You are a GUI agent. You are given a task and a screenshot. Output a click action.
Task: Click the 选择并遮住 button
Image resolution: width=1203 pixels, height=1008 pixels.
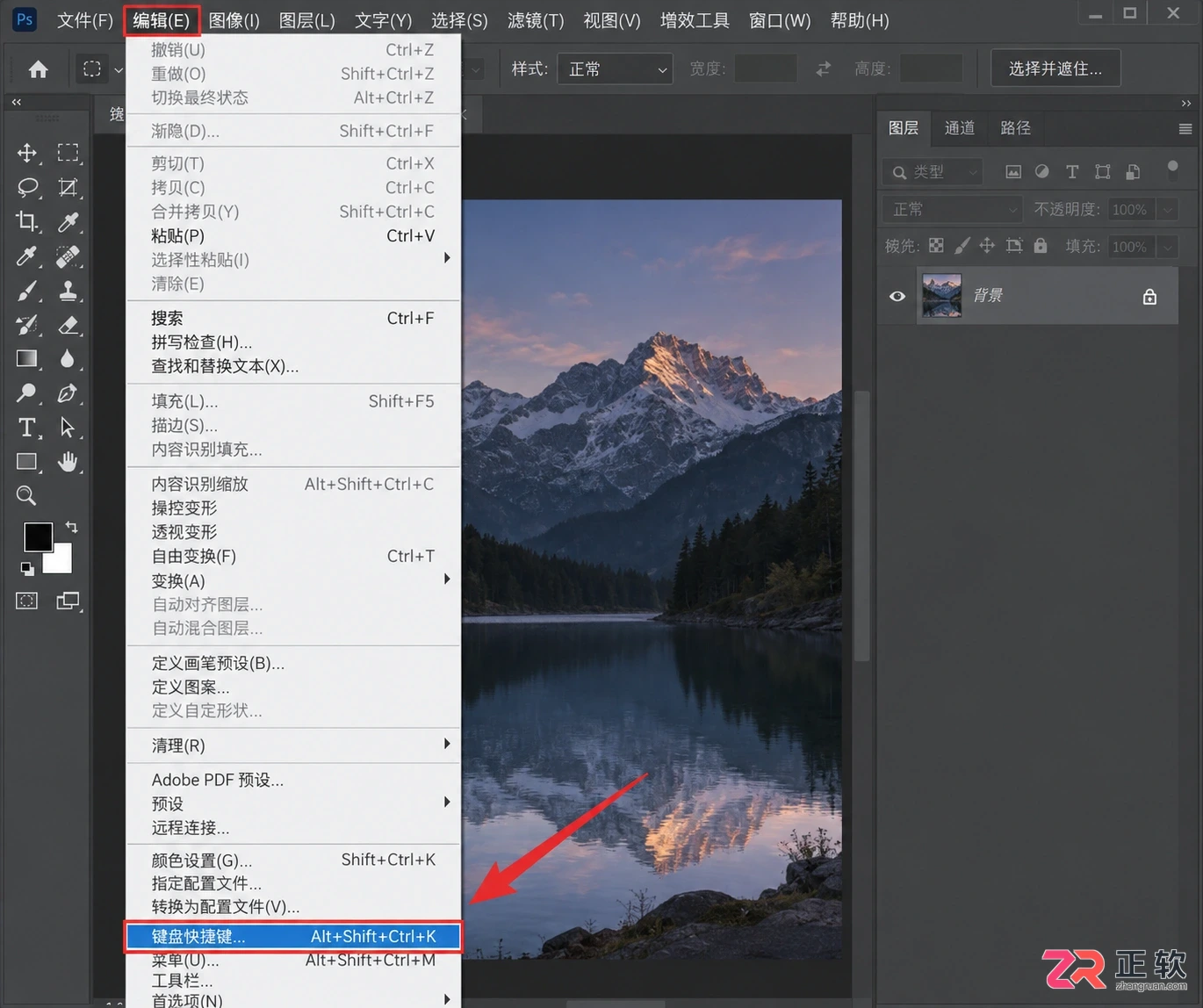[x=1055, y=68]
